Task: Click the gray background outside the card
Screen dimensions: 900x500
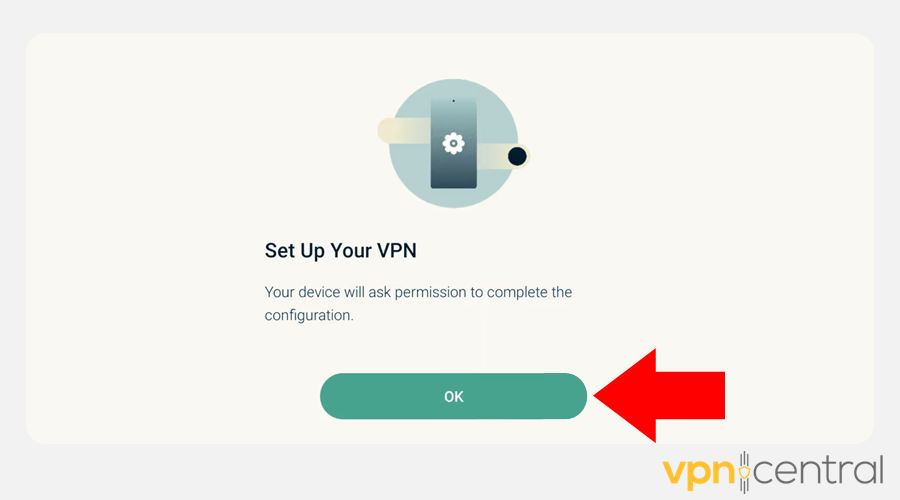Action: pyautogui.click(x=344, y=472)
